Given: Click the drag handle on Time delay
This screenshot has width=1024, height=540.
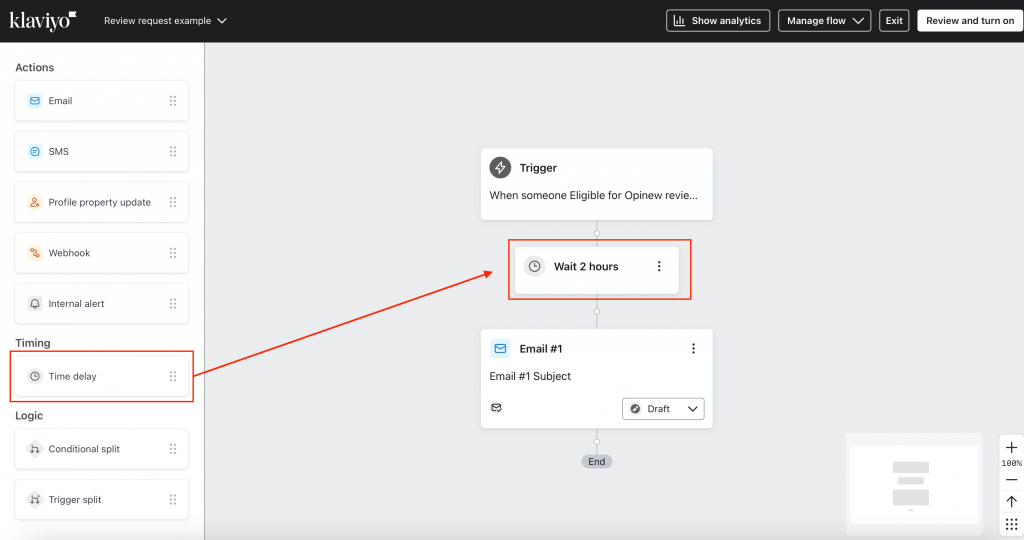Looking at the screenshot, I should point(173,376).
